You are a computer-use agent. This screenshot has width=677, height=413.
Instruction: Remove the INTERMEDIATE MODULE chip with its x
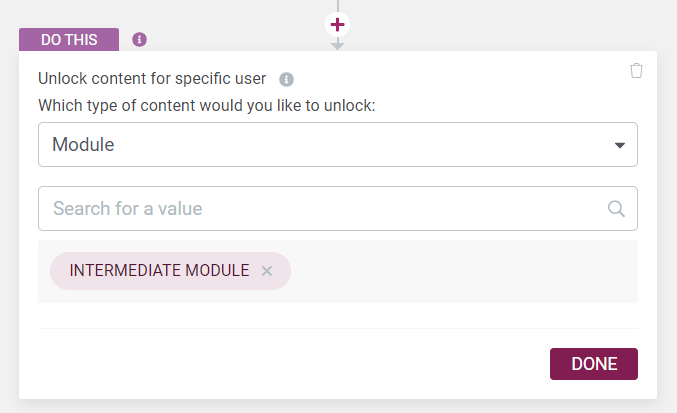pyautogui.click(x=267, y=271)
